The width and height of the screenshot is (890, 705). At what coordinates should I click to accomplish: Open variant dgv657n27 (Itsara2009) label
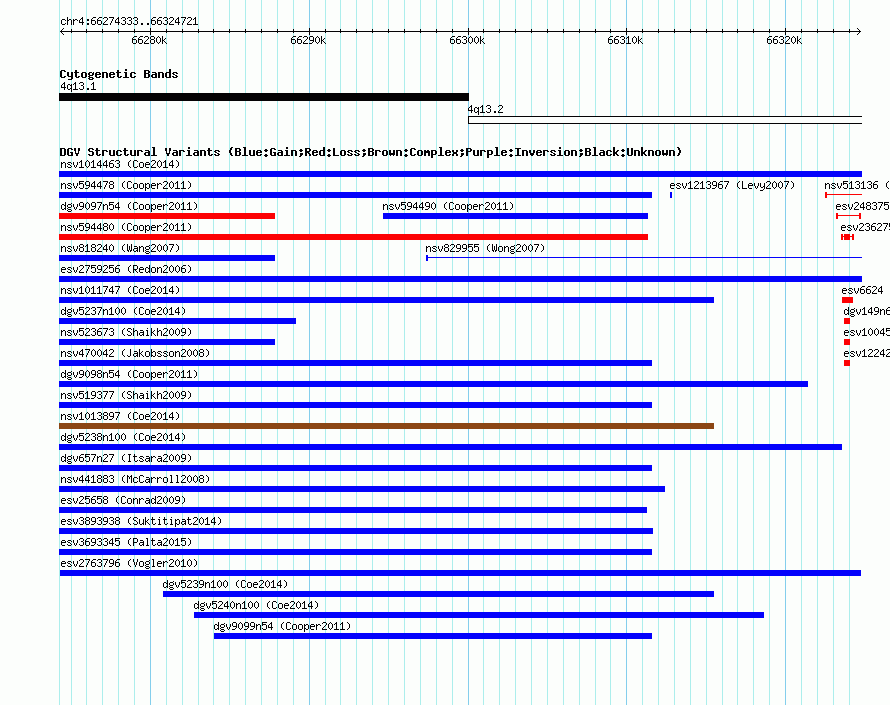click(x=126, y=458)
